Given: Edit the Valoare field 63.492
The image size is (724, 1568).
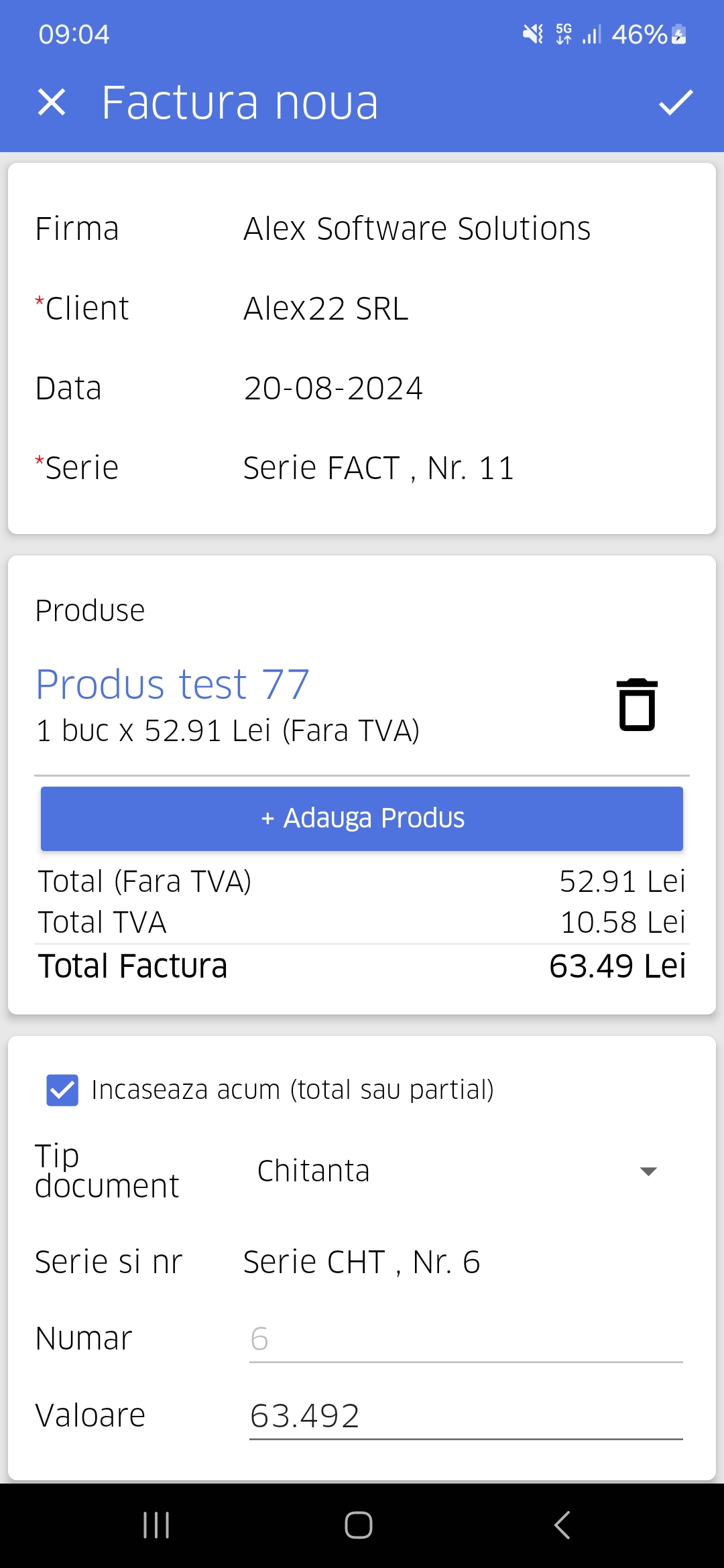Looking at the screenshot, I should click(x=465, y=1417).
